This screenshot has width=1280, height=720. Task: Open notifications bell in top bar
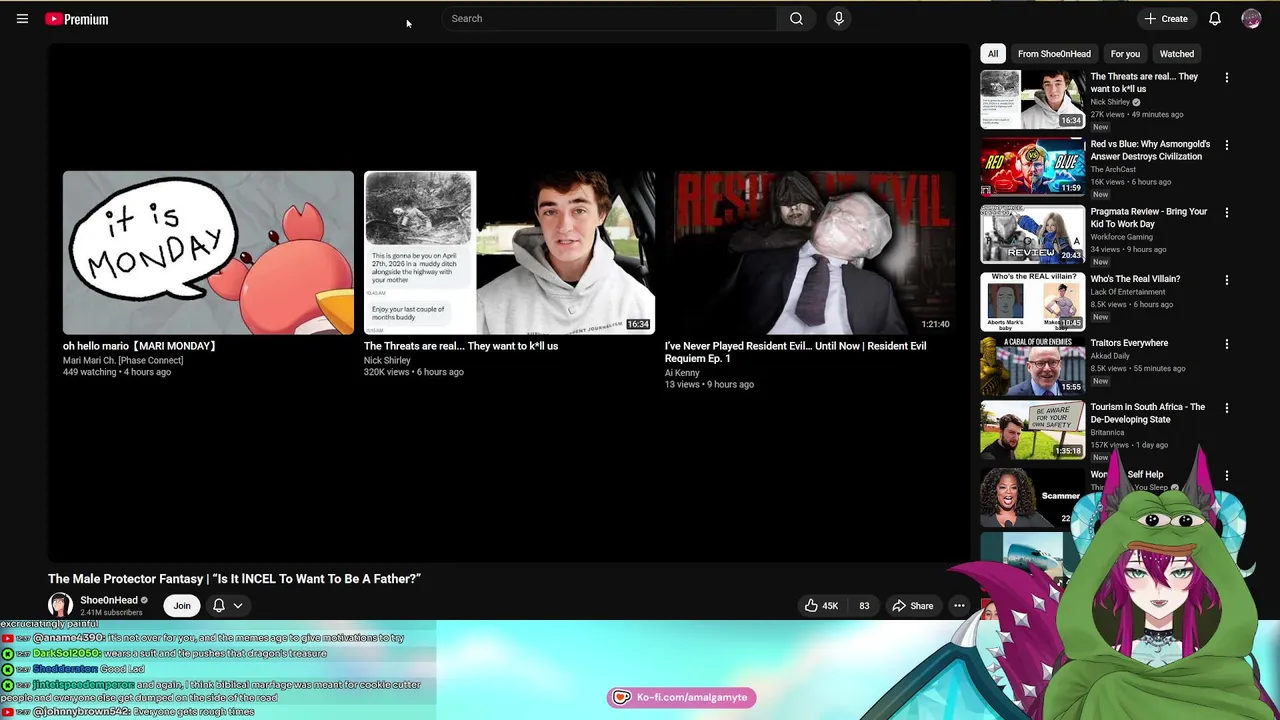(1215, 19)
